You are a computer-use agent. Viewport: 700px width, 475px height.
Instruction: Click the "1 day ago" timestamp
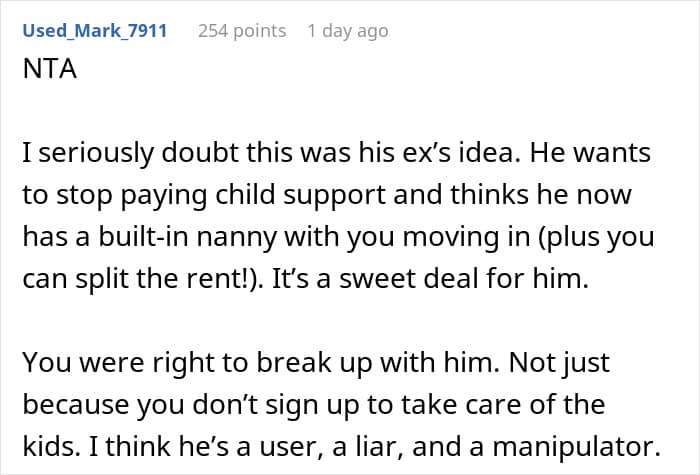pos(348,31)
